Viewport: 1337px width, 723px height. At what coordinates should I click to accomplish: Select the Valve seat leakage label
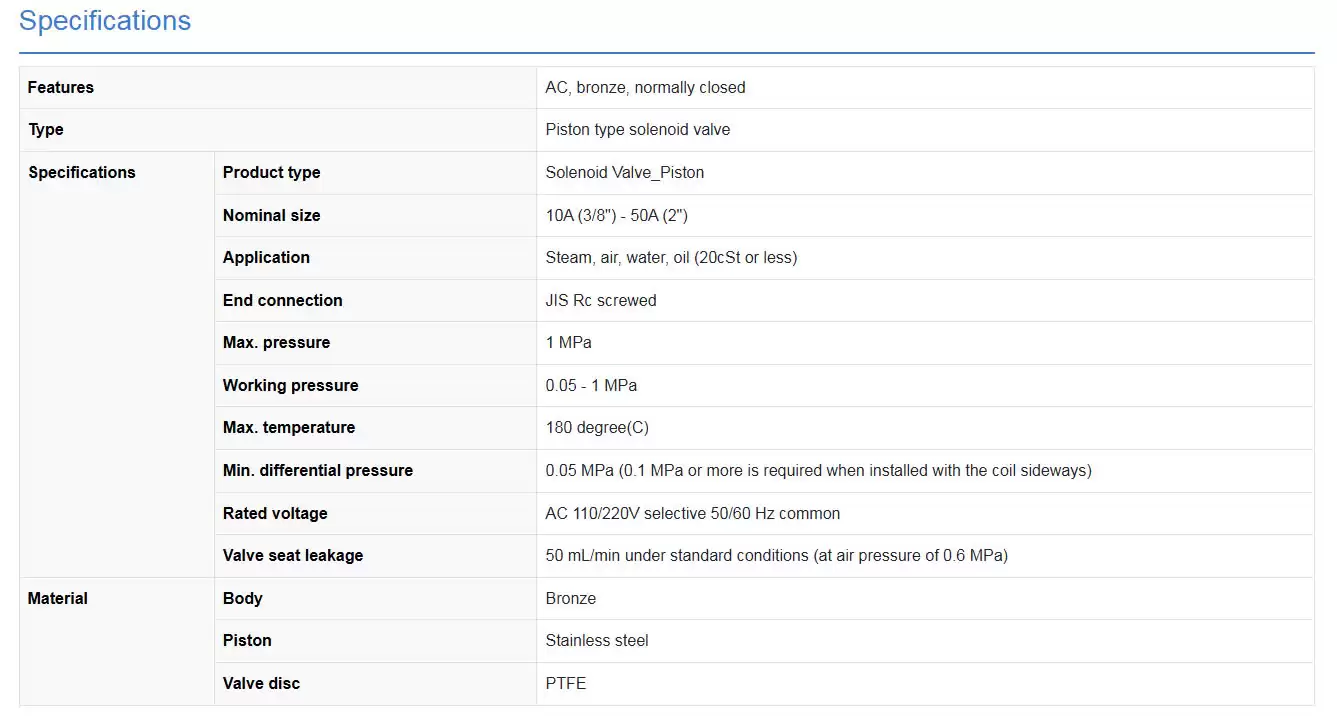293,555
